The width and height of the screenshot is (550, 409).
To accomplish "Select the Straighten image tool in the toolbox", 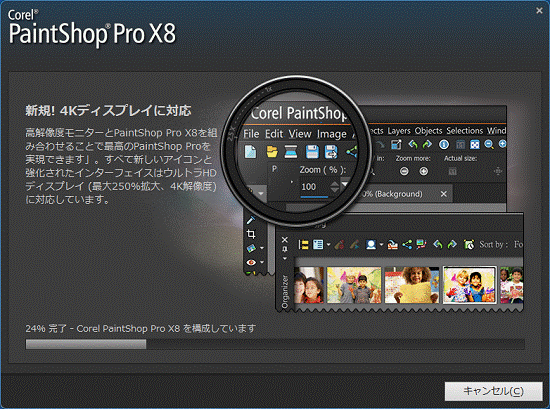I will [x=251, y=248].
